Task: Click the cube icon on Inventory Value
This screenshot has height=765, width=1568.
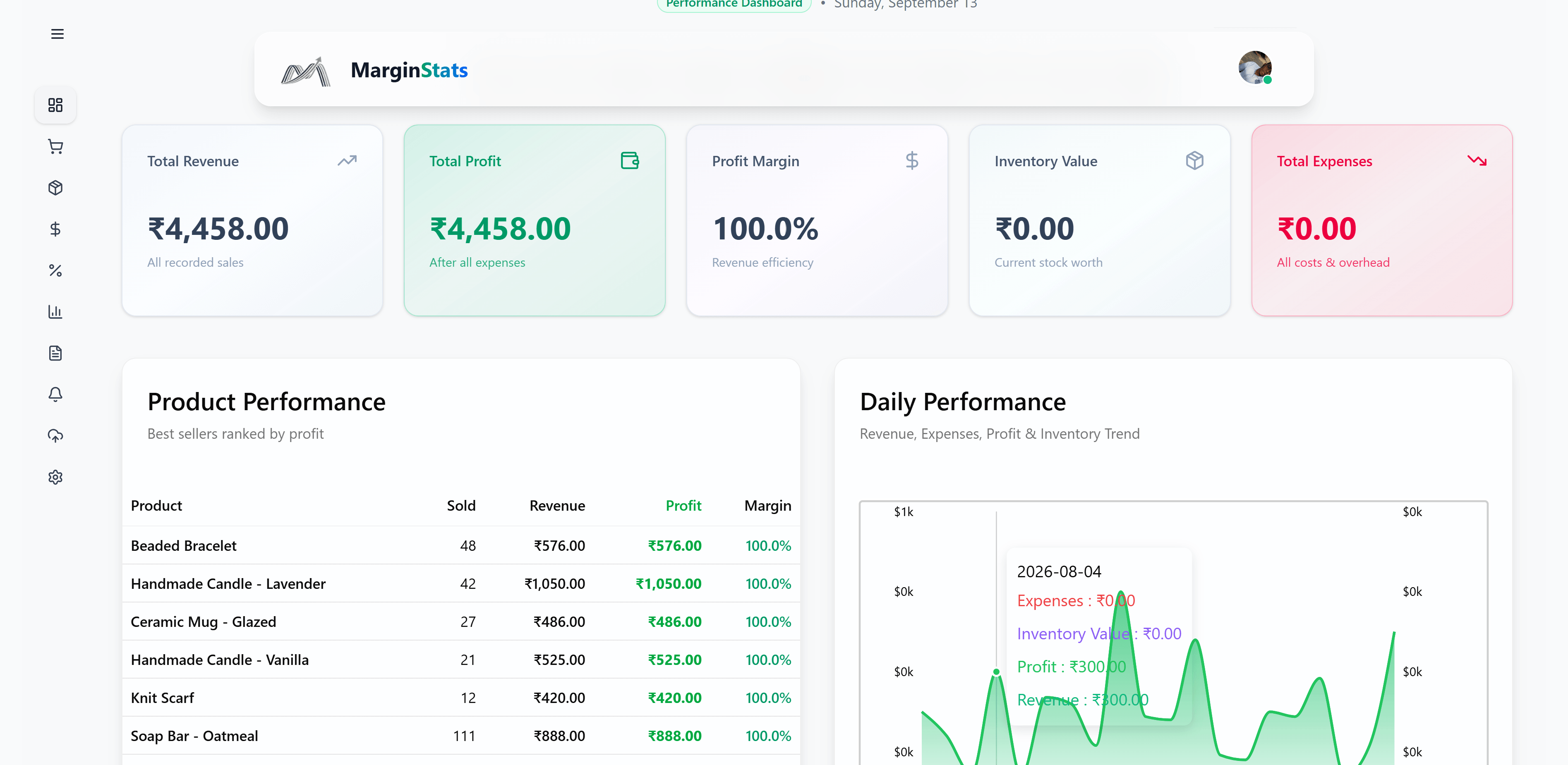Action: pyautogui.click(x=1194, y=161)
